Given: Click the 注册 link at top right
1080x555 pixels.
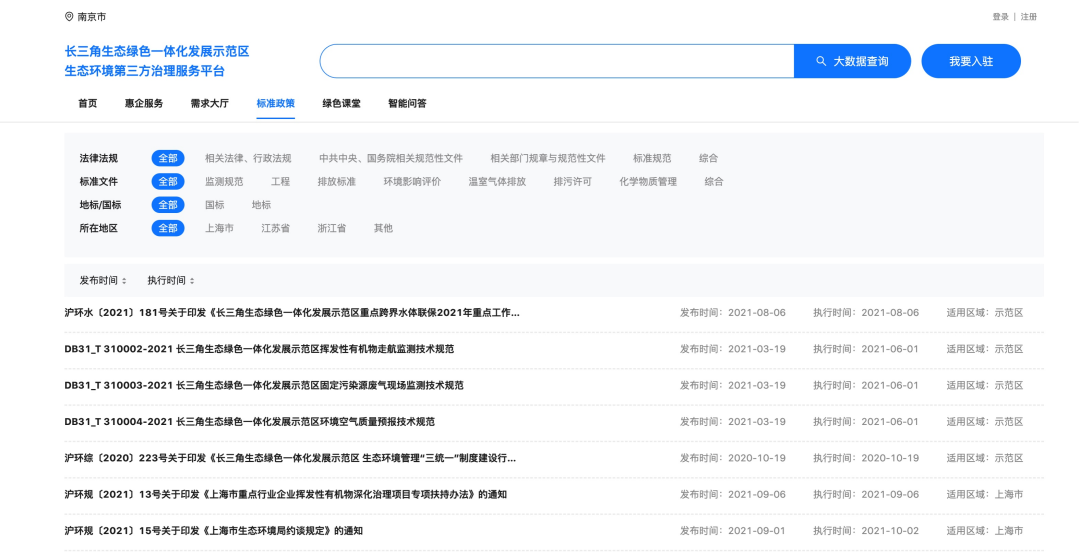Looking at the screenshot, I should click(1028, 17).
